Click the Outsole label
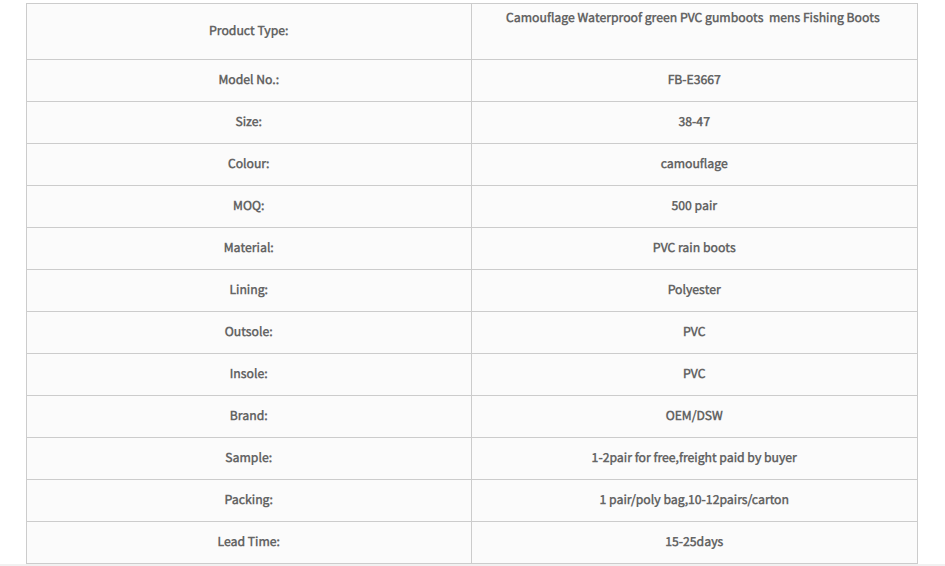 coord(248,332)
